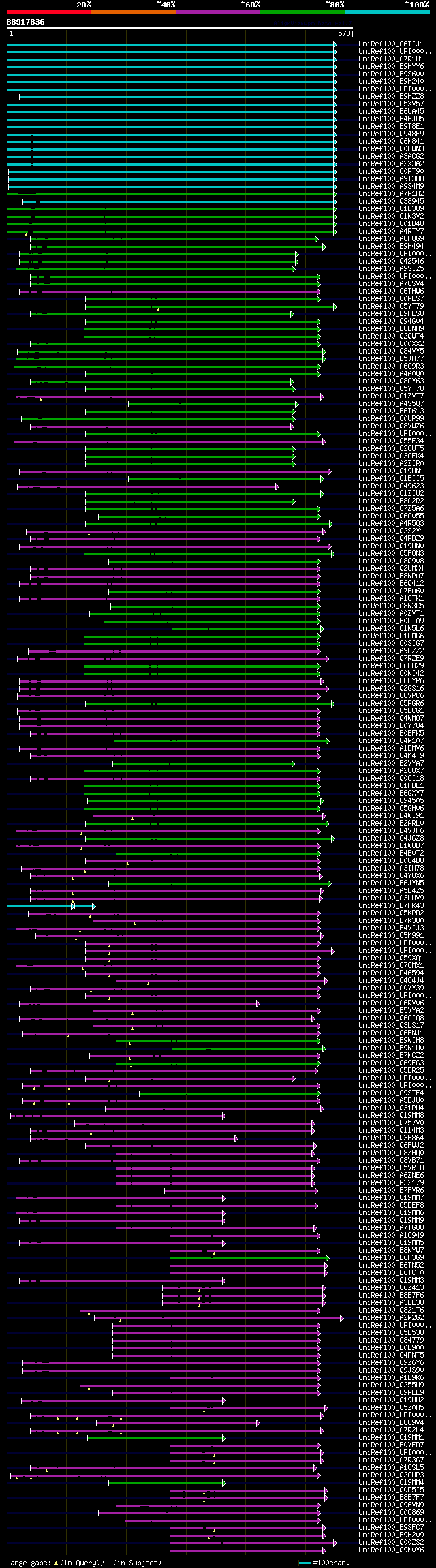436x1568 pixels.
Task: Open the UniRef100_C1E3U9 entry
Action: click(x=391, y=209)
